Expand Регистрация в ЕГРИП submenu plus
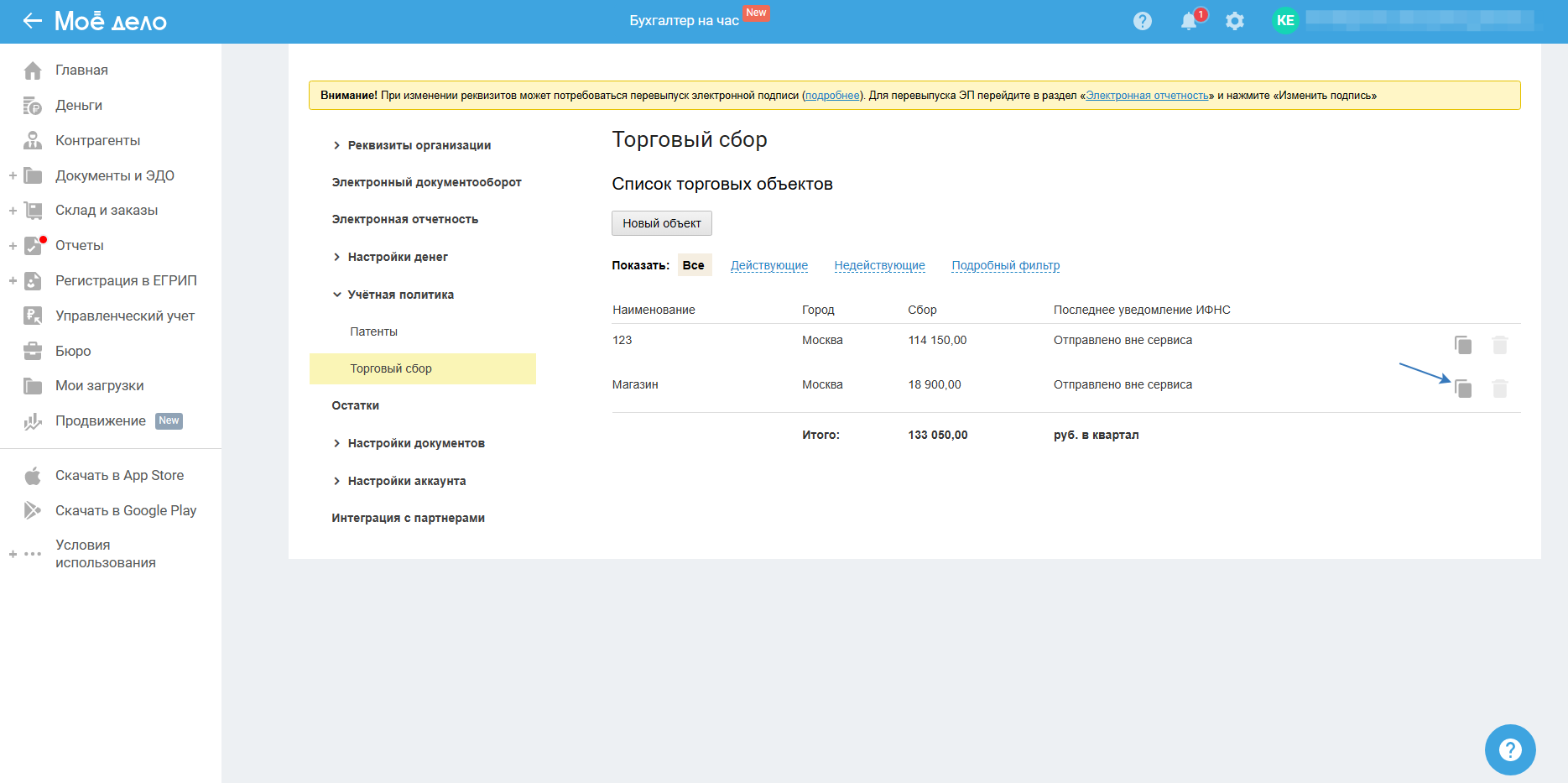Screen dimensions: 1568x783 [13, 281]
